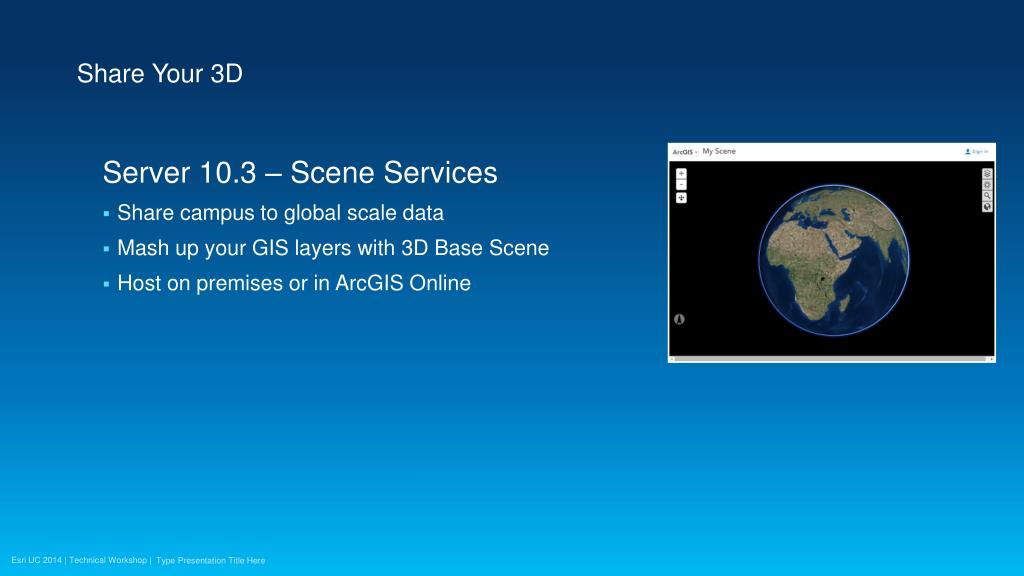Click Type Presentation Title Here footer

point(210,560)
